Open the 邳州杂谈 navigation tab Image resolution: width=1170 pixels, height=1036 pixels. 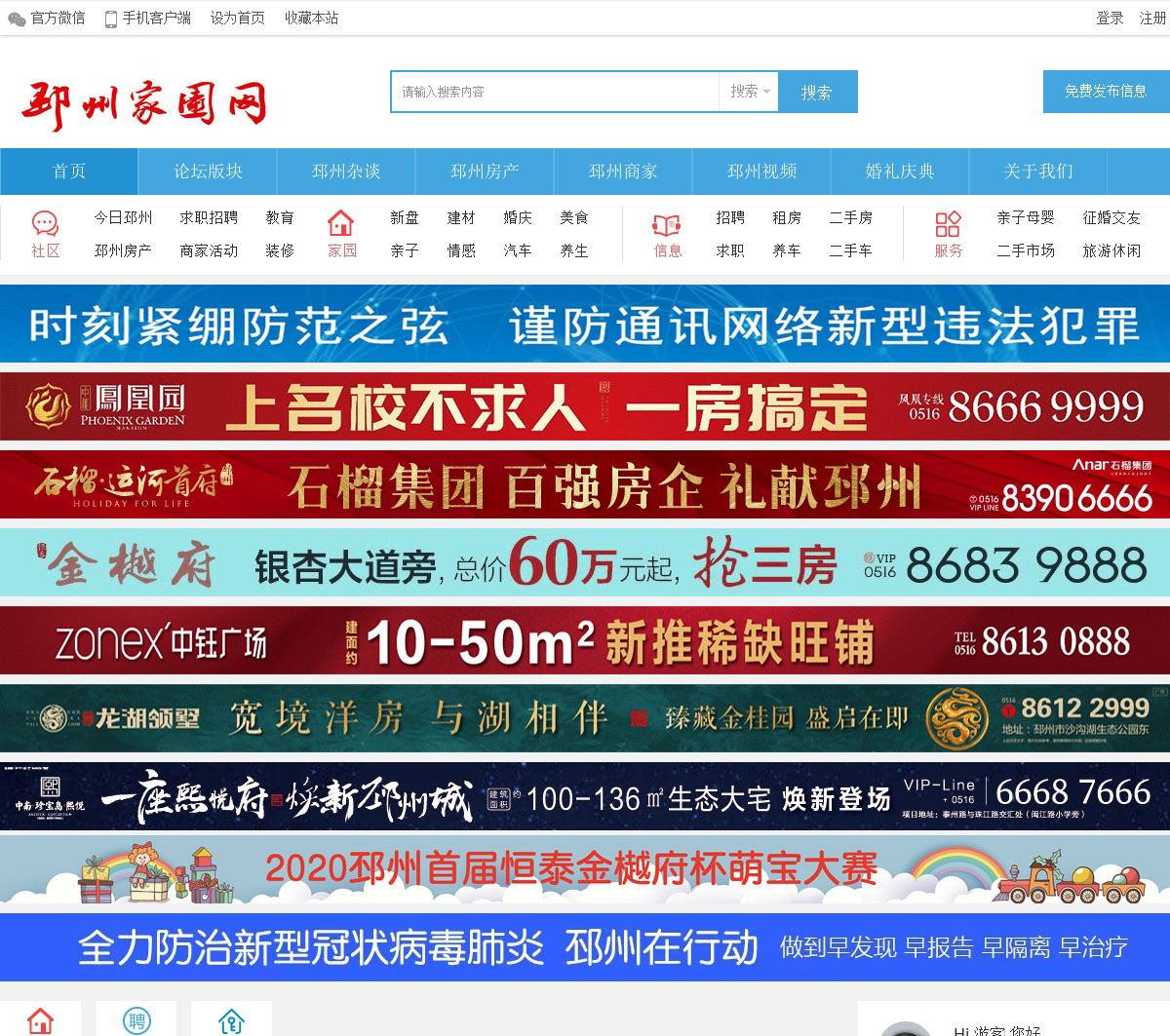[346, 172]
